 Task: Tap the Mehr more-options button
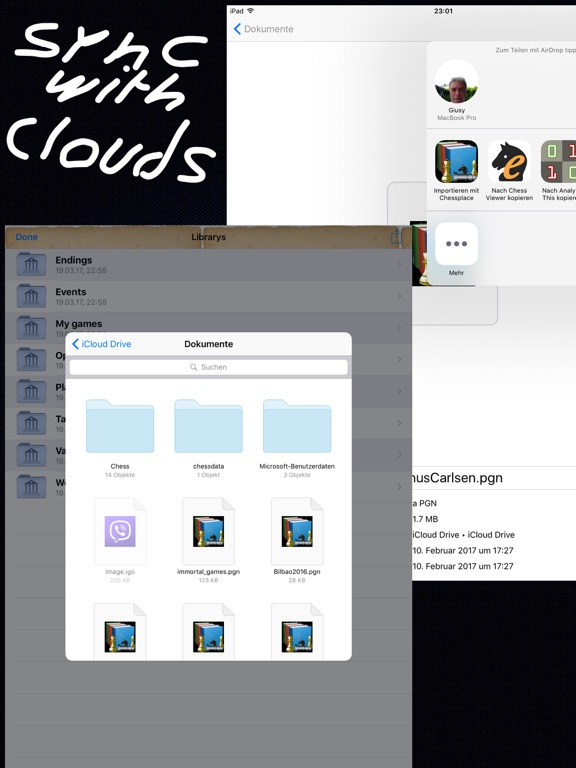(x=456, y=244)
